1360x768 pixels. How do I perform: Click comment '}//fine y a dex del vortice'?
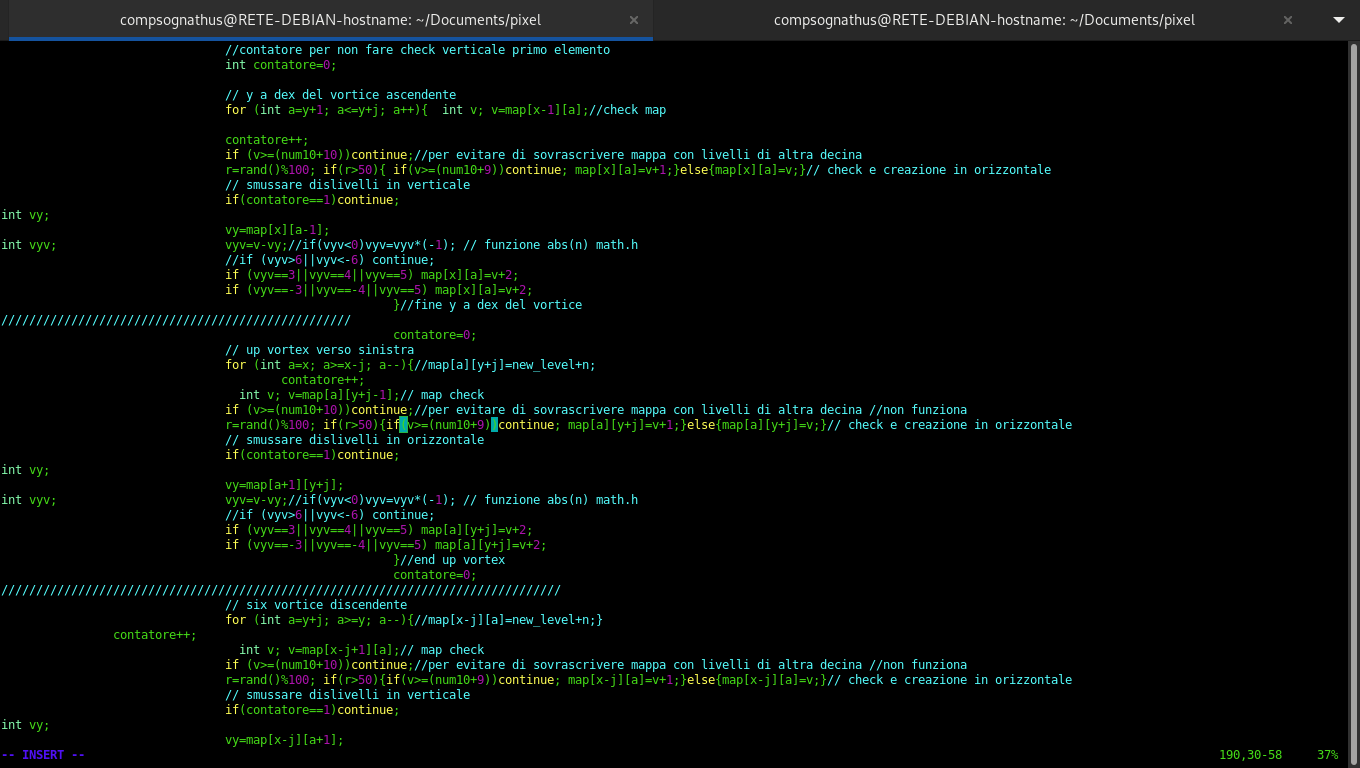pos(487,305)
